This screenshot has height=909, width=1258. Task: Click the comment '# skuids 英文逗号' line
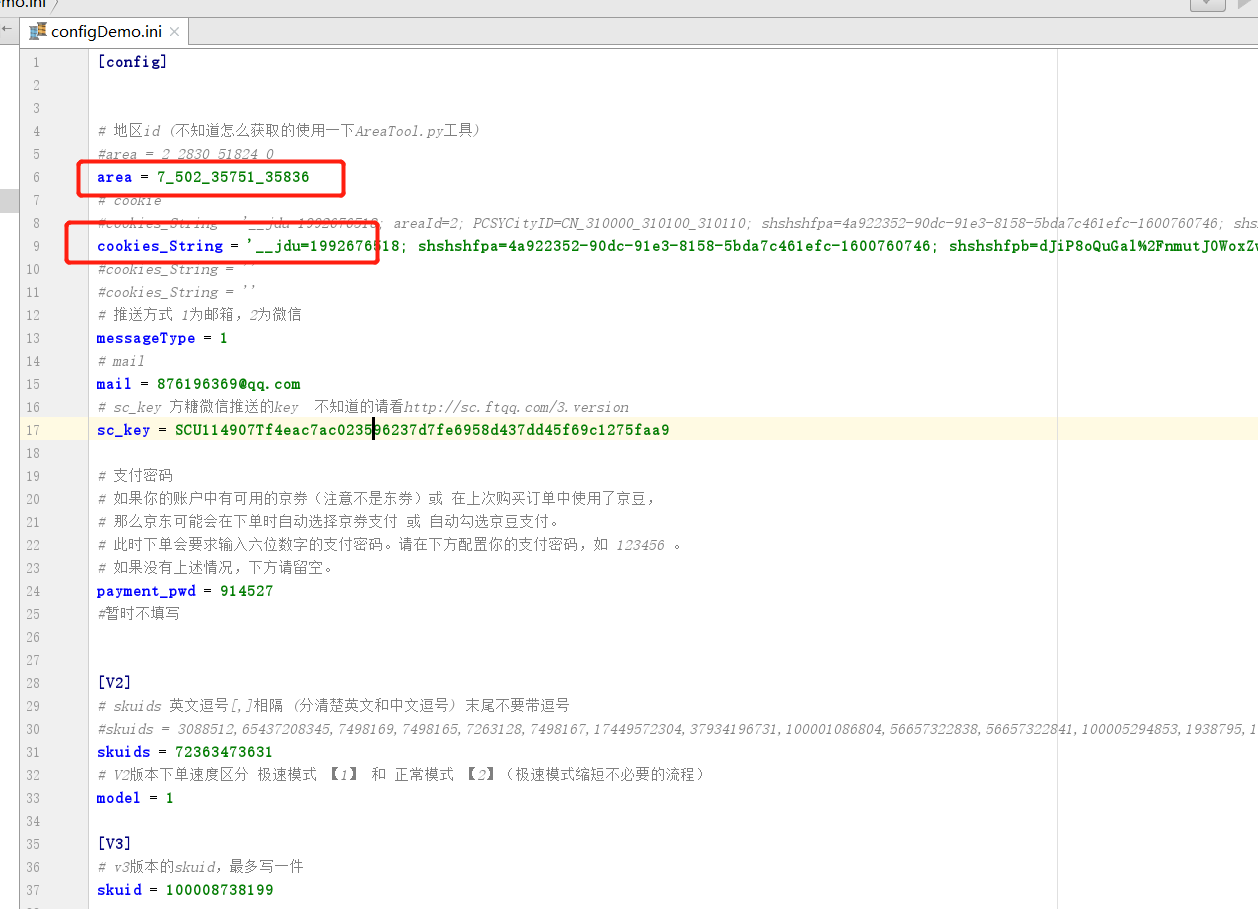334,706
